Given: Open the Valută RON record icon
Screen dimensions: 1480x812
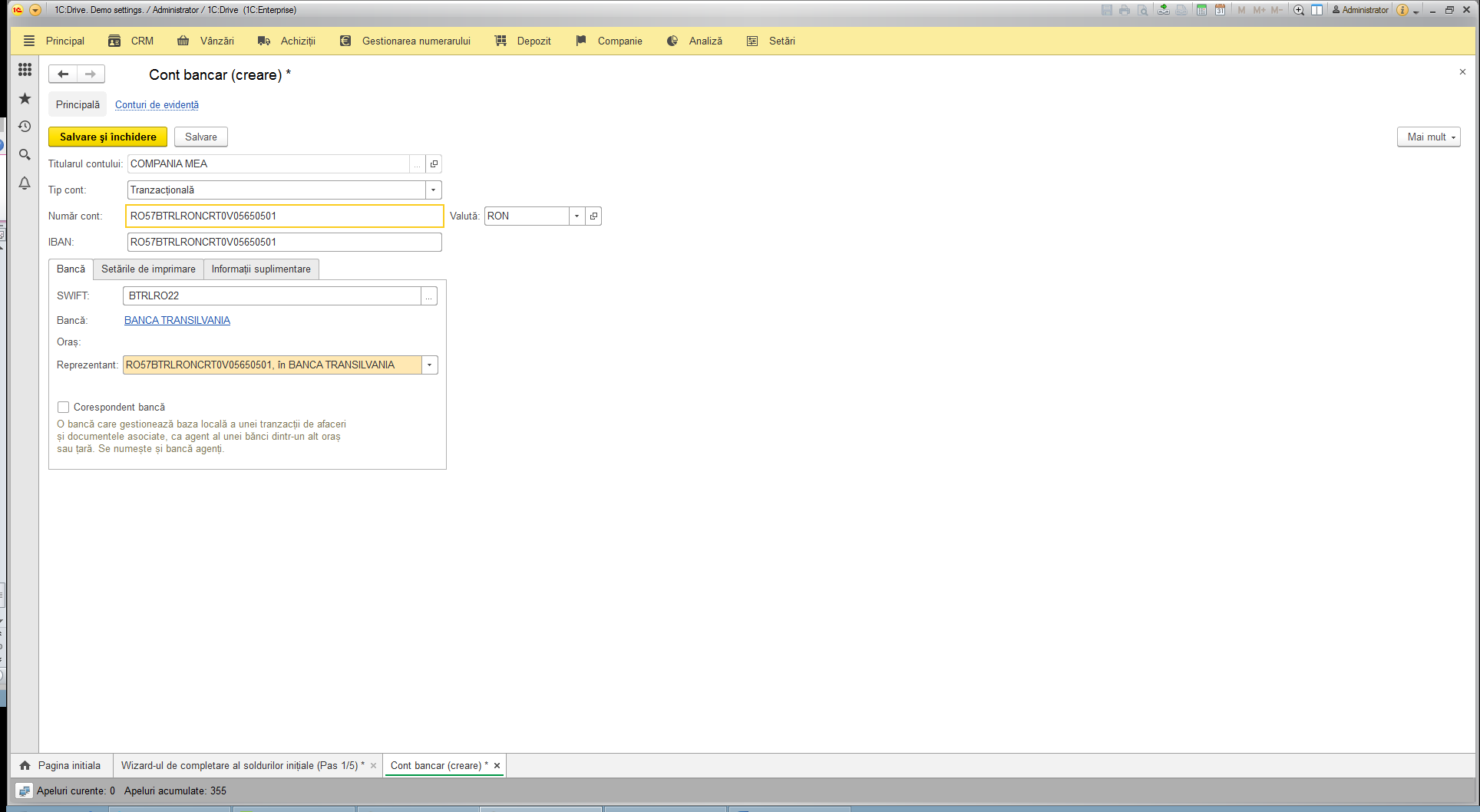Looking at the screenshot, I should point(593,216).
